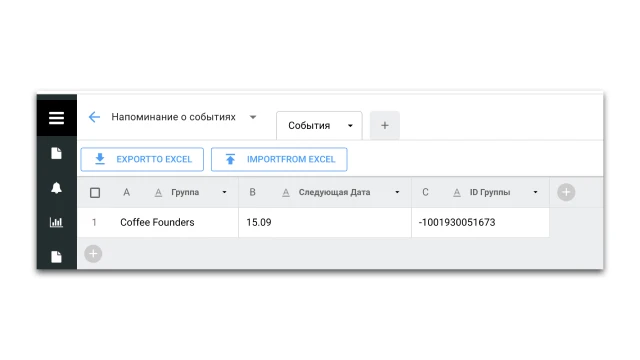This screenshot has width=640, height=360.
Task: Expand the Группа column dropdown arrow
Action: (x=224, y=192)
